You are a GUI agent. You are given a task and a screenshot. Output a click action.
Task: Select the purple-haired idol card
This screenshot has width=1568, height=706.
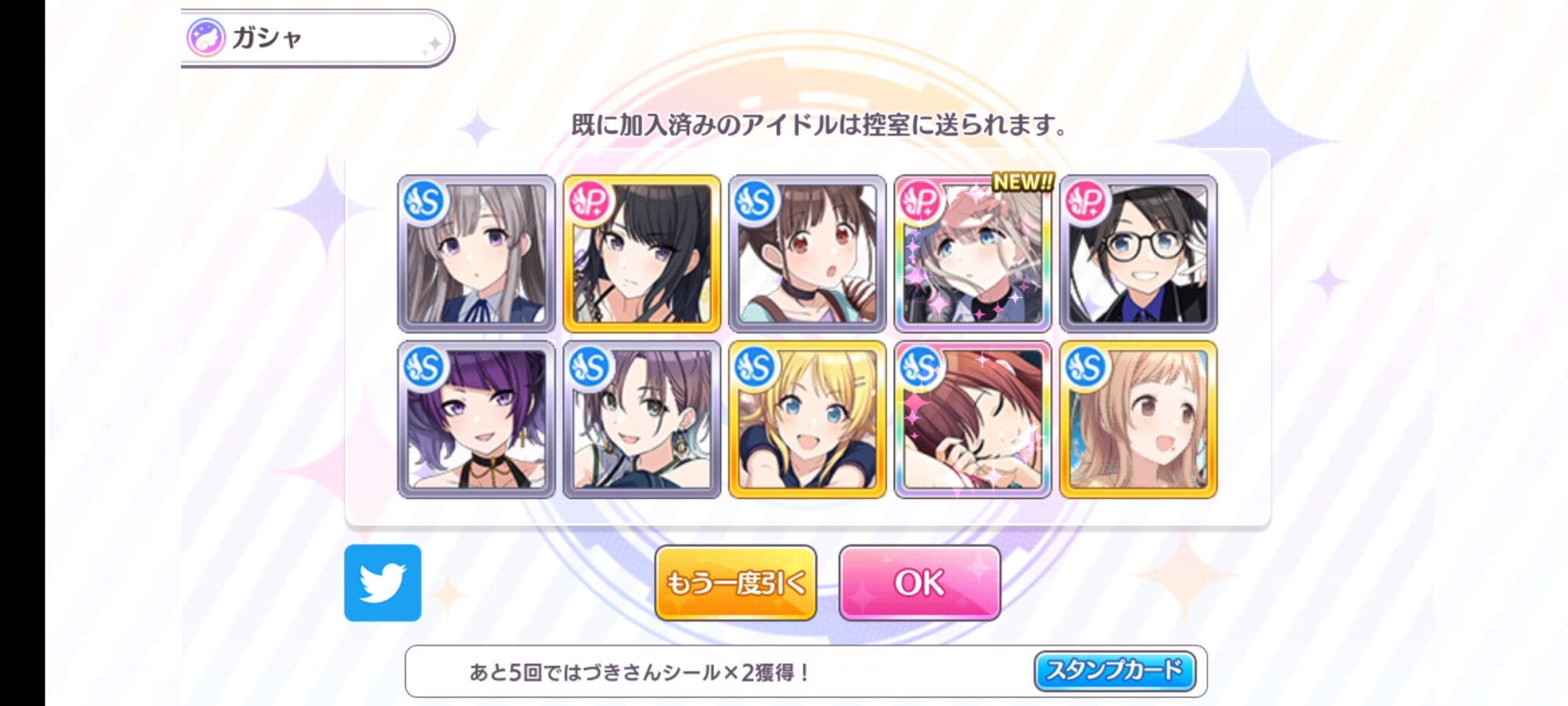point(477,420)
